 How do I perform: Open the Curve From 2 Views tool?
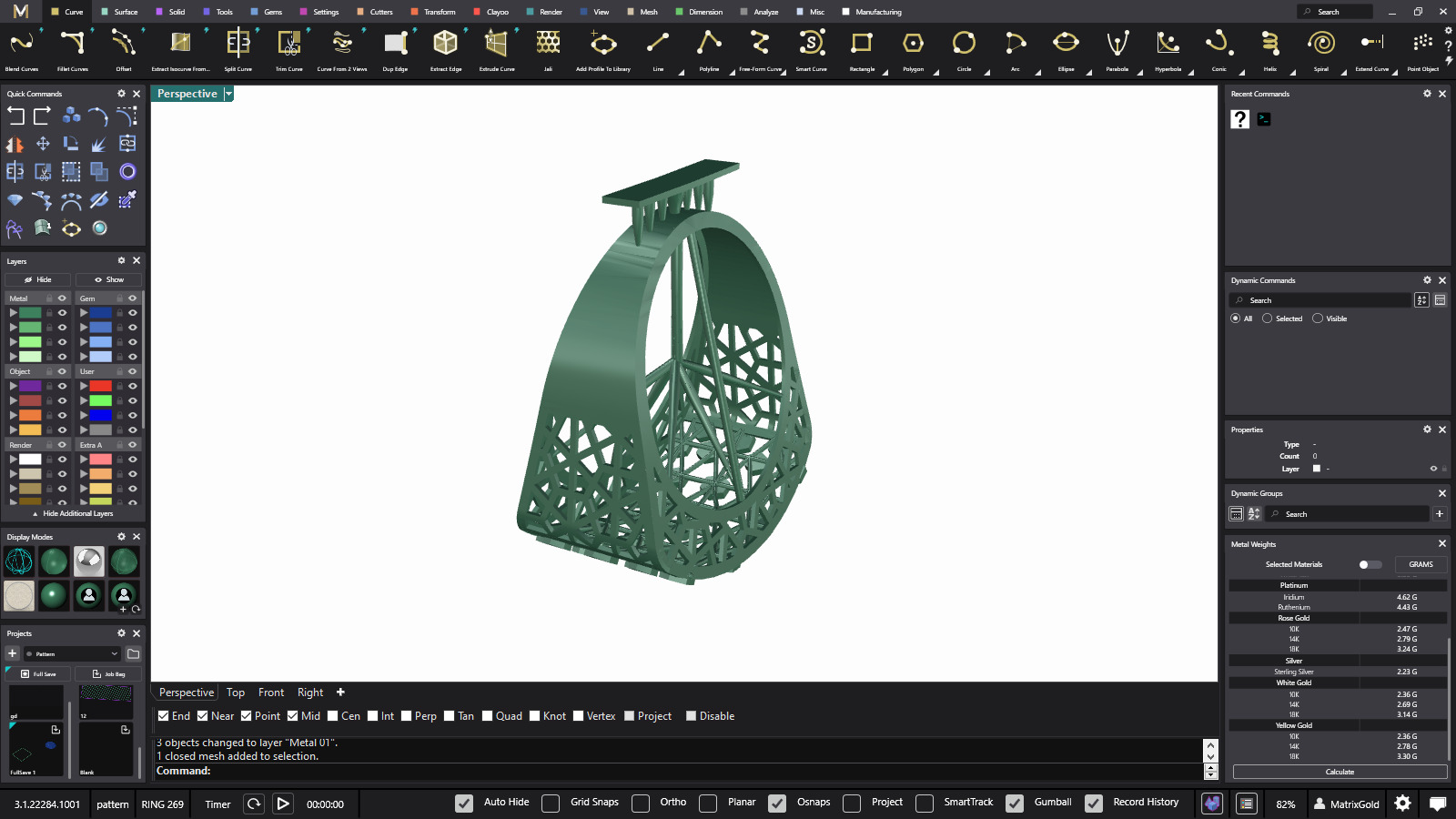pos(342,49)
